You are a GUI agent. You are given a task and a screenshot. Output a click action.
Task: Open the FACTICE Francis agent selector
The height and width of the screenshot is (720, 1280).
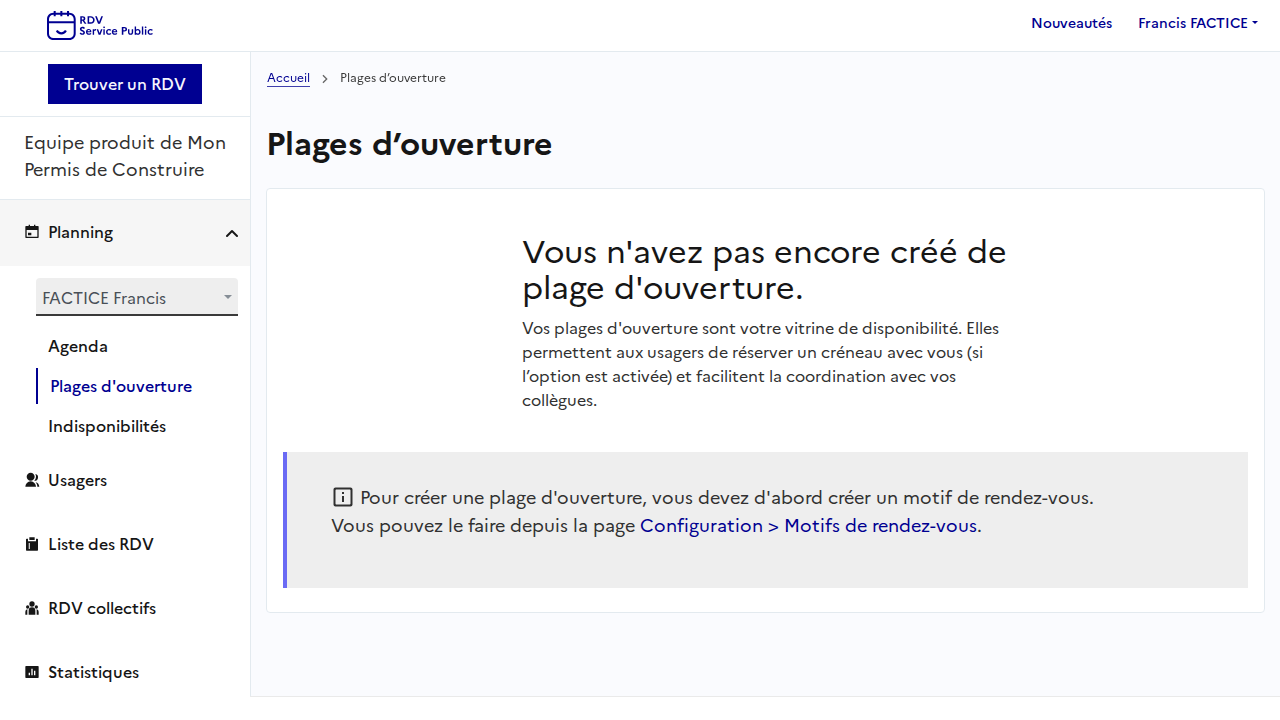click(137, 298)
